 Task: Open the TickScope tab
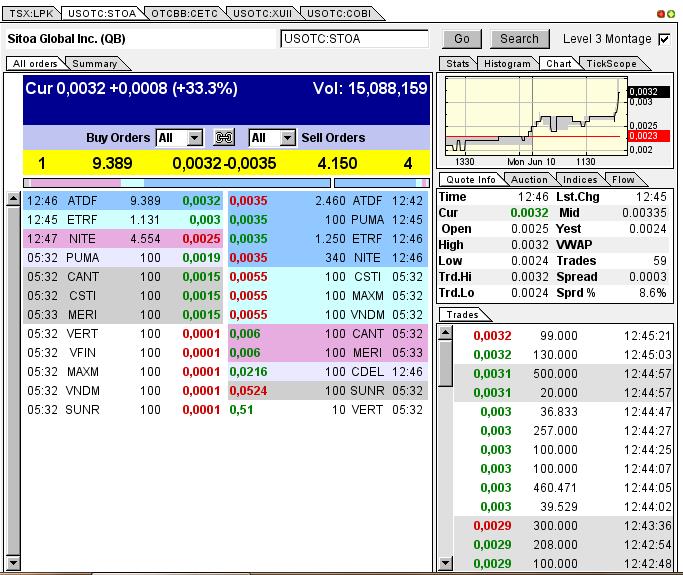tap(611, 64)
